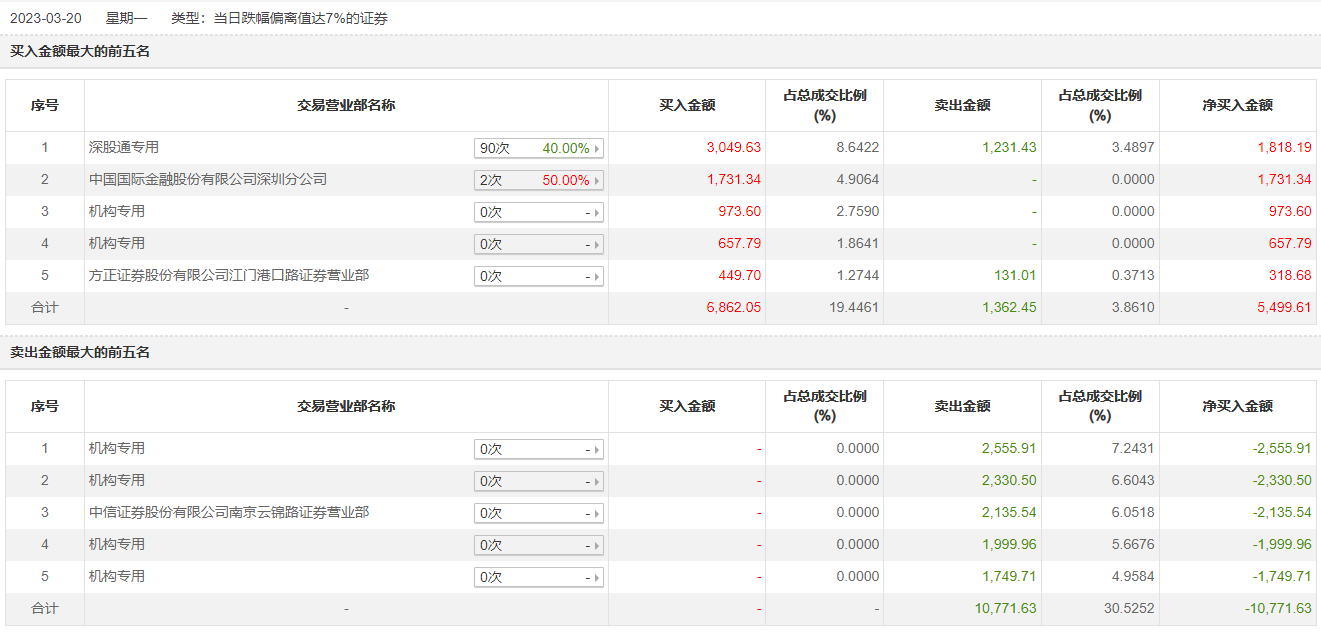Click 机构专用 in the 973.60 buy row
The width and height of the screenshot is (1321, 632).
pyautogui.click(x=117, y=212)
